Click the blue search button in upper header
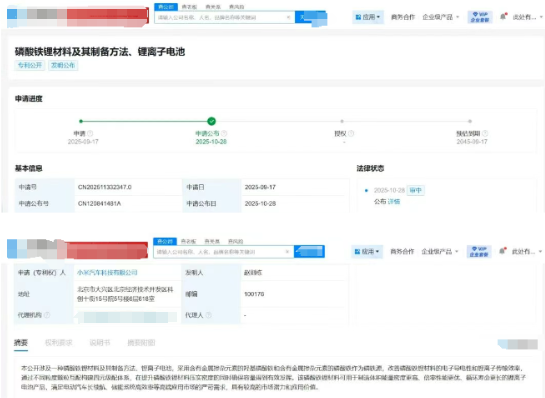The image size is (545, 398). (311, 17)
